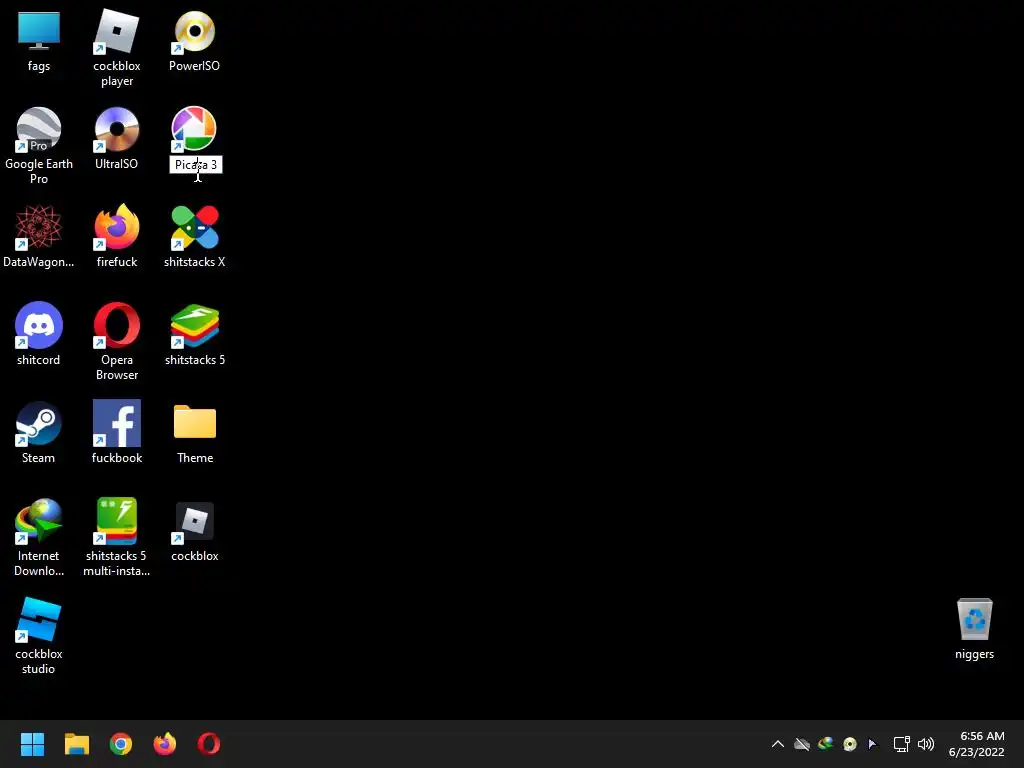Click the Internet Download Manager tray icon
Screen dimensions: 1024x768
[825, 744]
